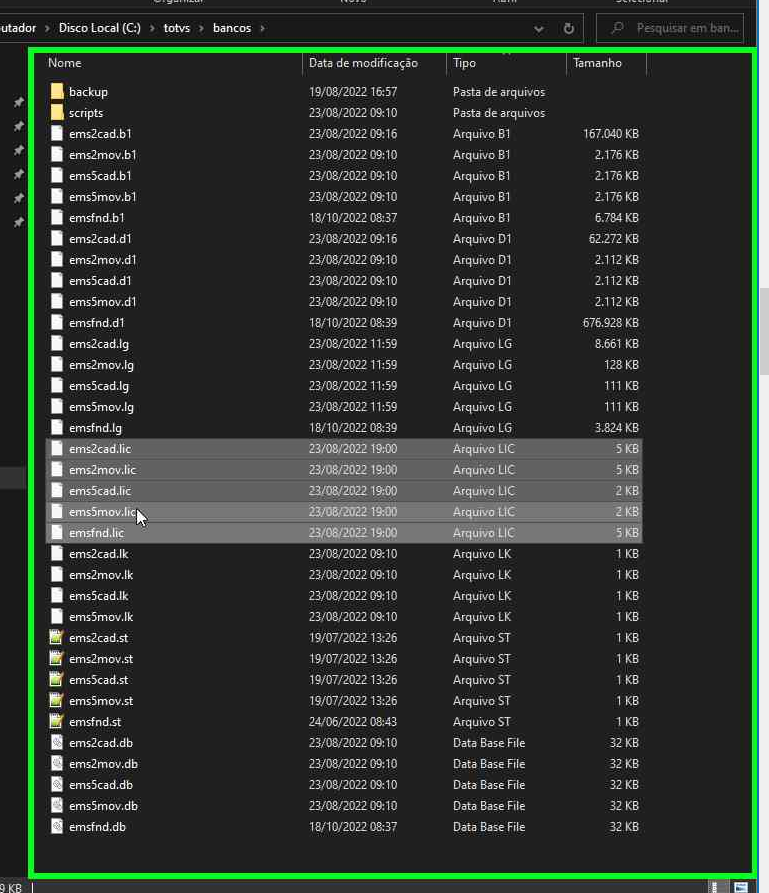Viewport: 769px width, 893px height.
Task: Navigate to totvs breadcrumb
Action: tap(177, 28)
